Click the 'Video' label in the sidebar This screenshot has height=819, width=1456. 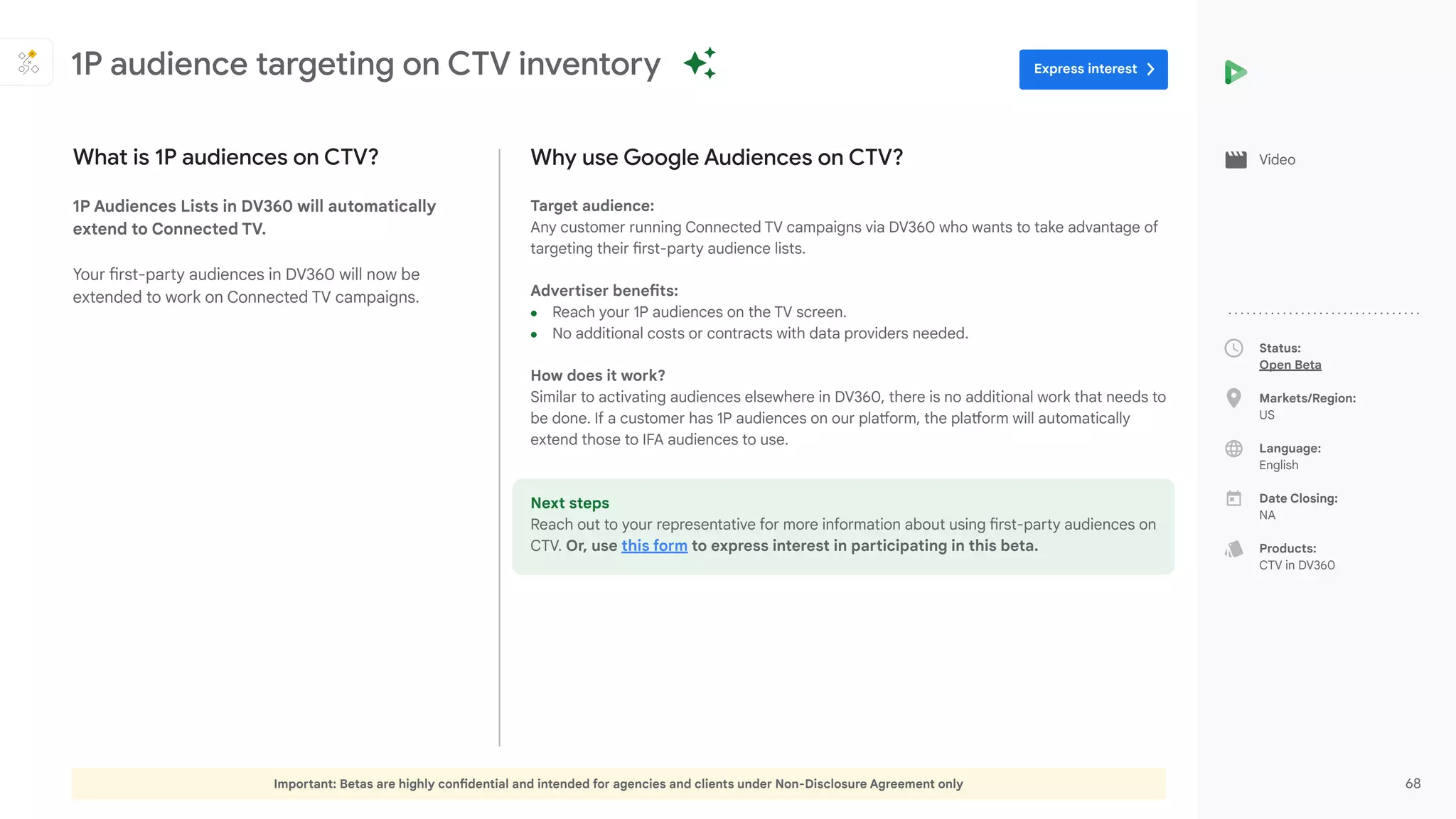coord(1277,160)
